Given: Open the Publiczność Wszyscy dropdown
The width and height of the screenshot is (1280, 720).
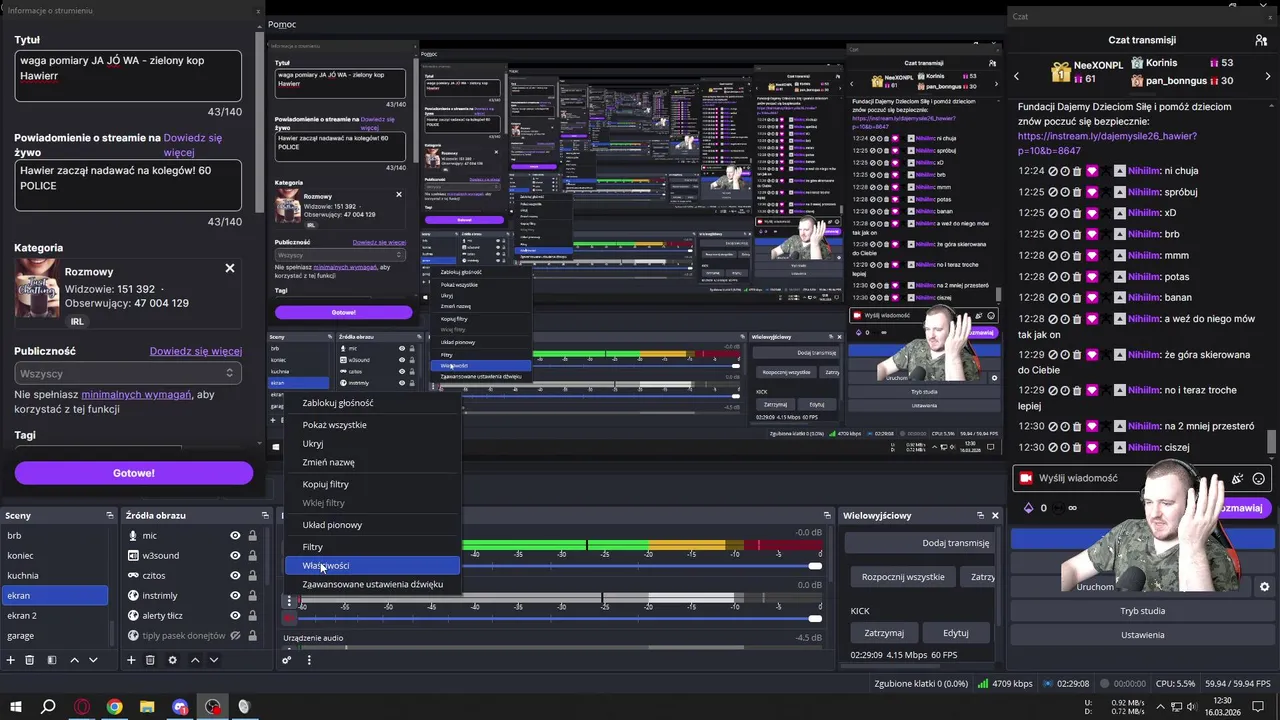Looking at the screenshot, I should tap(128, 373).
